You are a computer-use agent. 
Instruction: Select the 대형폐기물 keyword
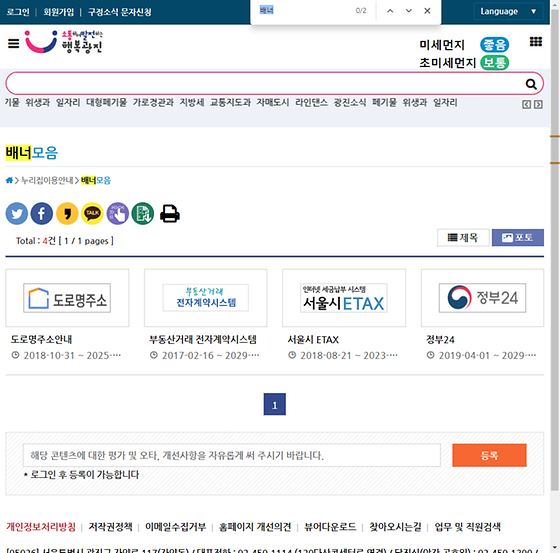pos(106,103)
